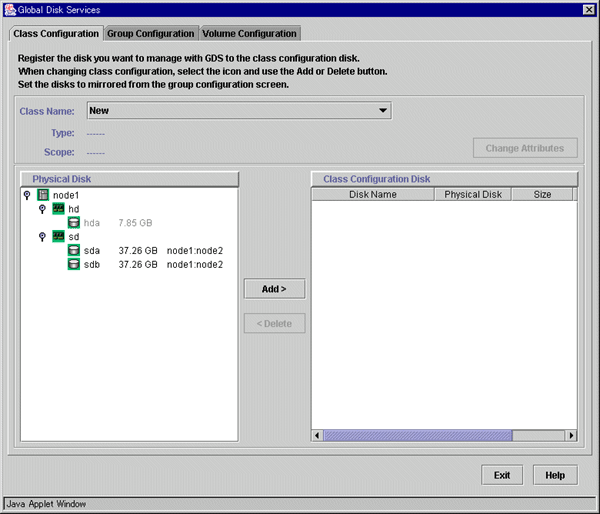Open the Class Configuration tab
The height and width of the screenshot is (514, 600).
click(x=56, y=33)
